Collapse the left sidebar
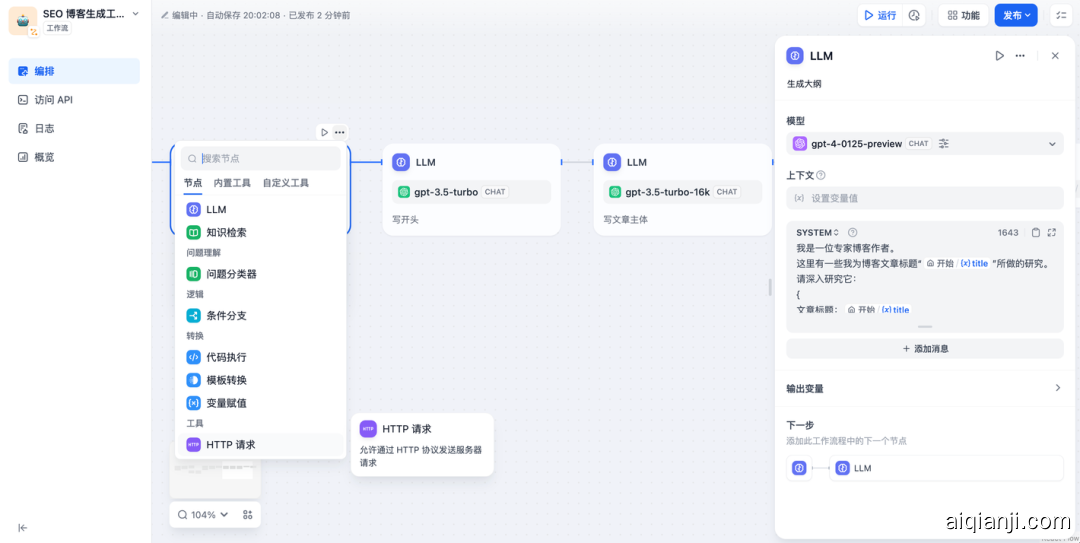Image resolution: width=1080 pixels, height=543 pixels. coord(23,527)
